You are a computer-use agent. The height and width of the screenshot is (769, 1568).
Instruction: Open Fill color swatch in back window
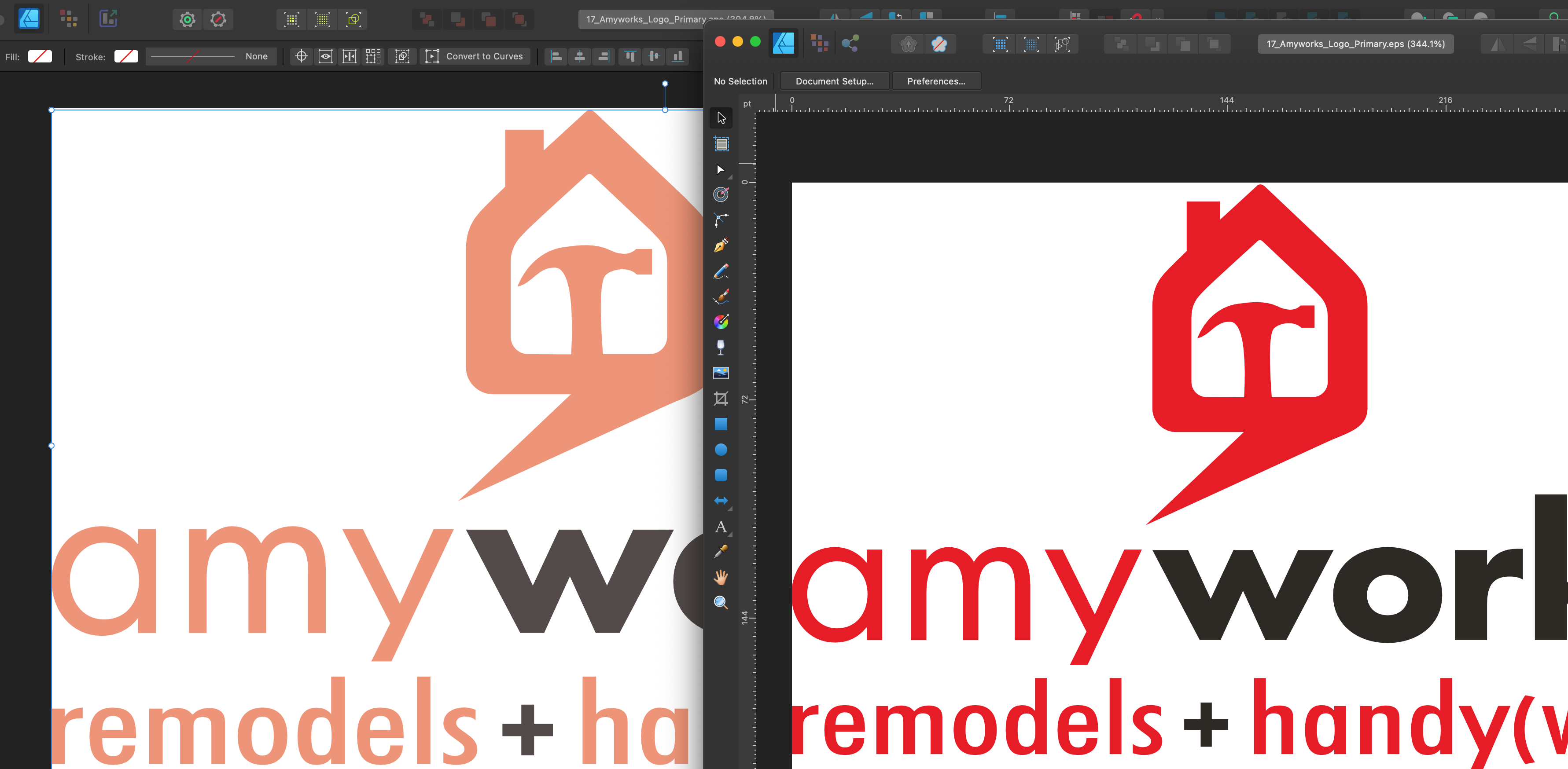click(40, 56)
